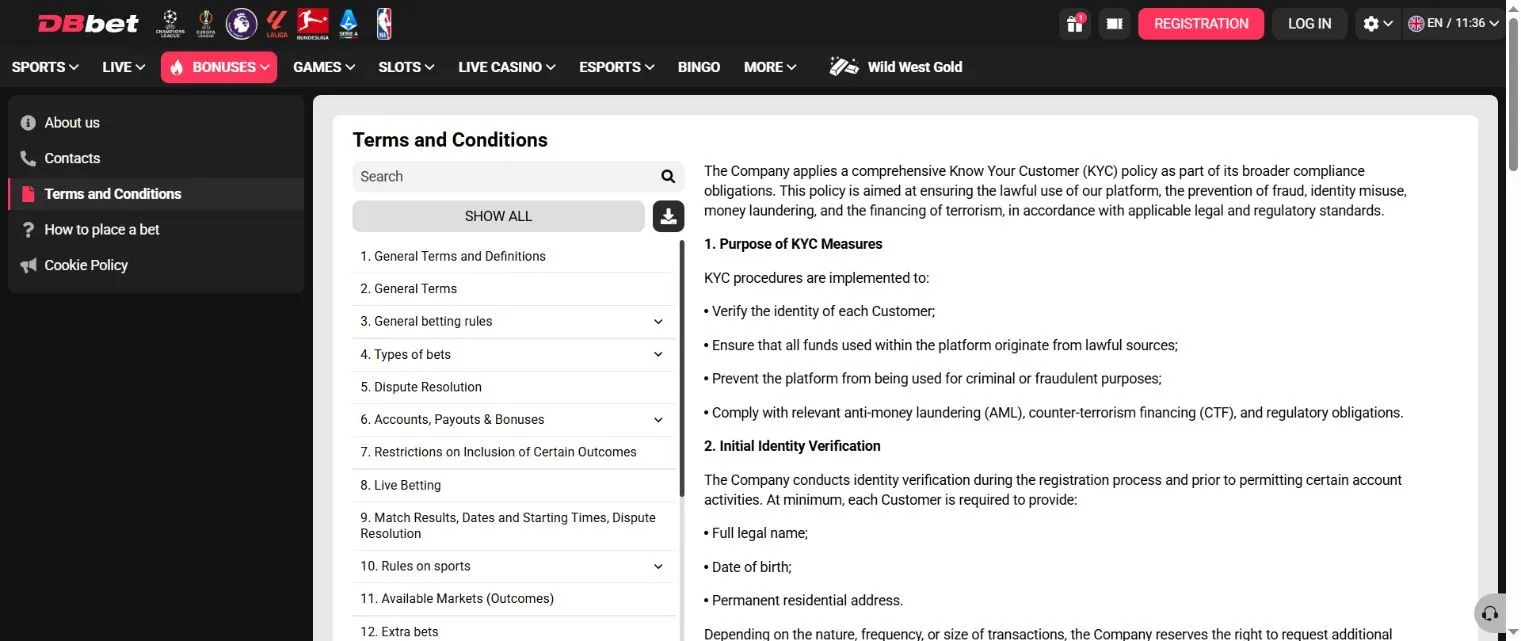Open the Cookie Policy link

pyautogui.click(x=86, y=265)
